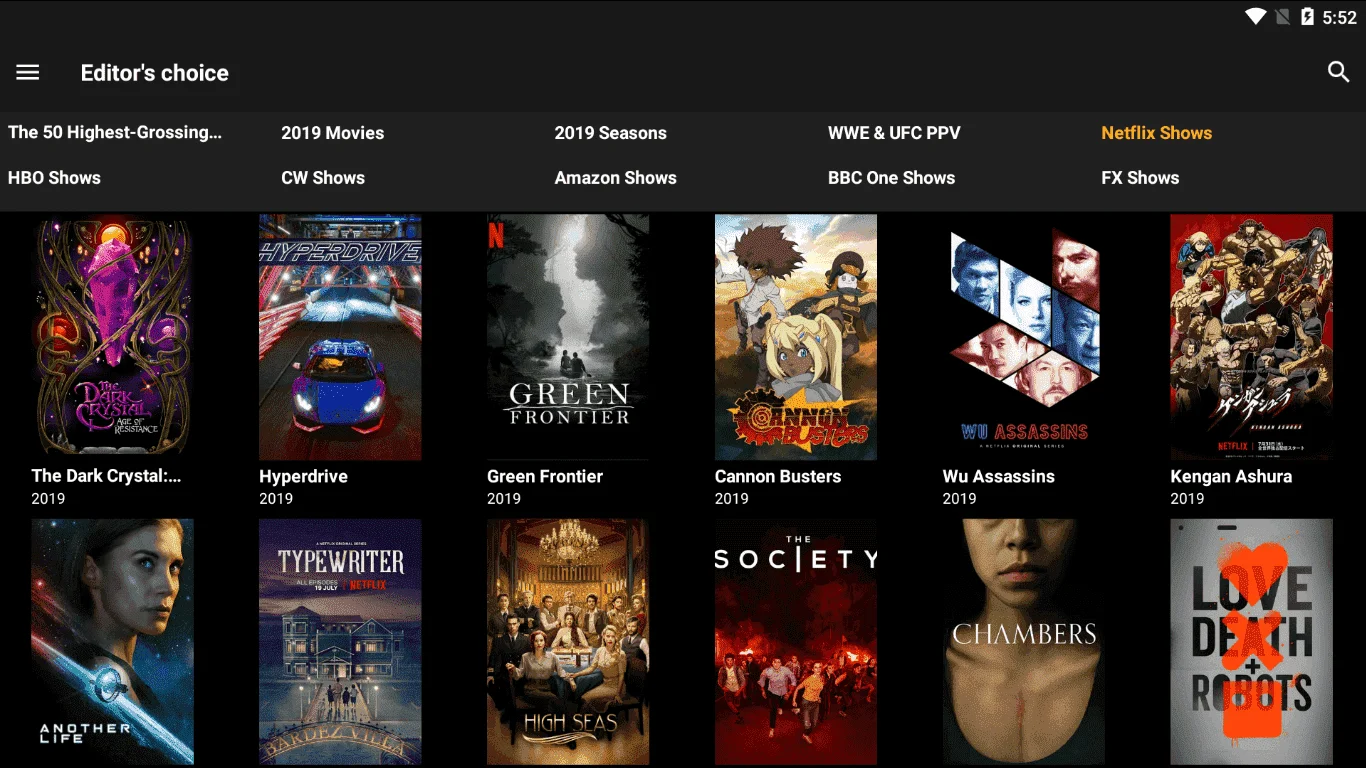This screenshot has height=768, width=1366.
Task: Click the 2019 year under Cannon Busters
Action: tap(732, 498)
